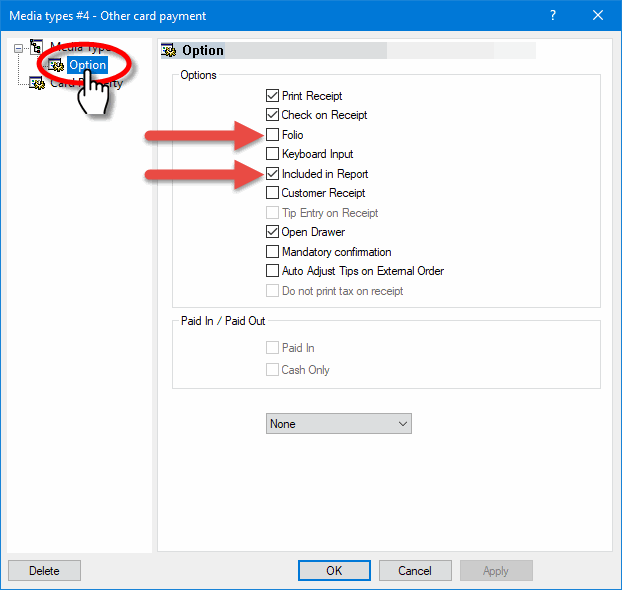
Task: Disable the Print Receipt checkbox
Action: point(272,96)
